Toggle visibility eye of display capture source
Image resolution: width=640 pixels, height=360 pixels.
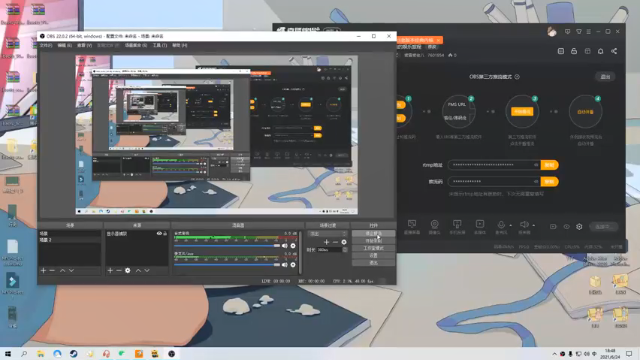coord(159,233)
